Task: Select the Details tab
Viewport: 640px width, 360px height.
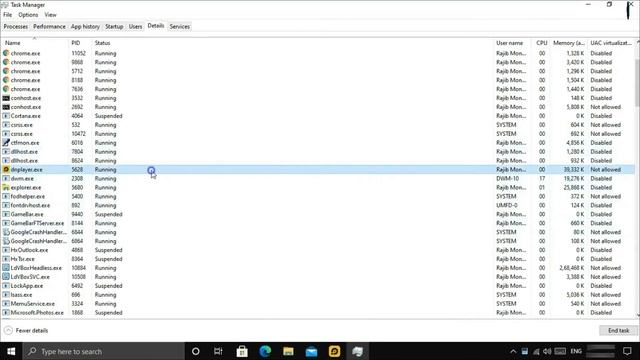Action: 156,26
